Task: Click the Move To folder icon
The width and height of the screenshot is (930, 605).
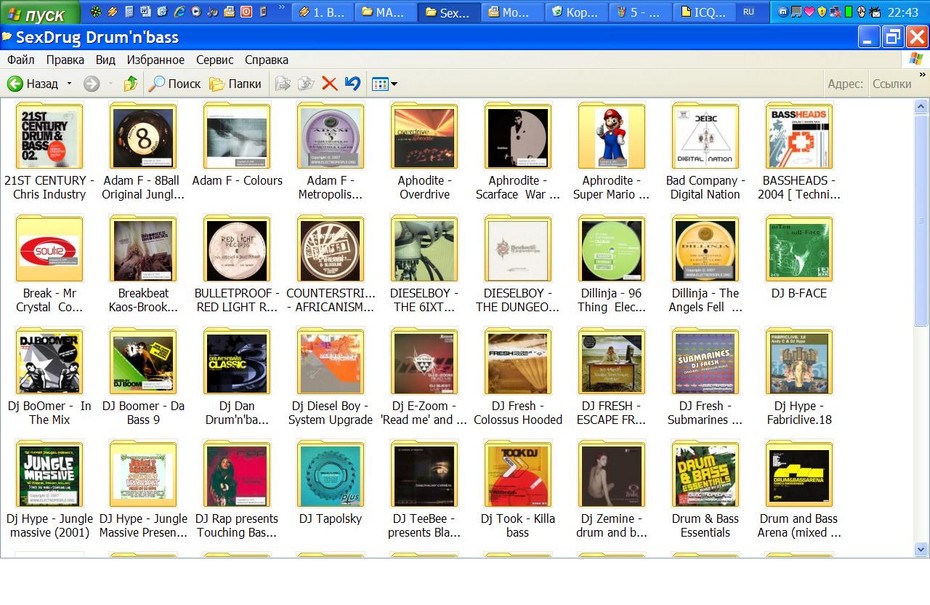Action: (283, 84)
